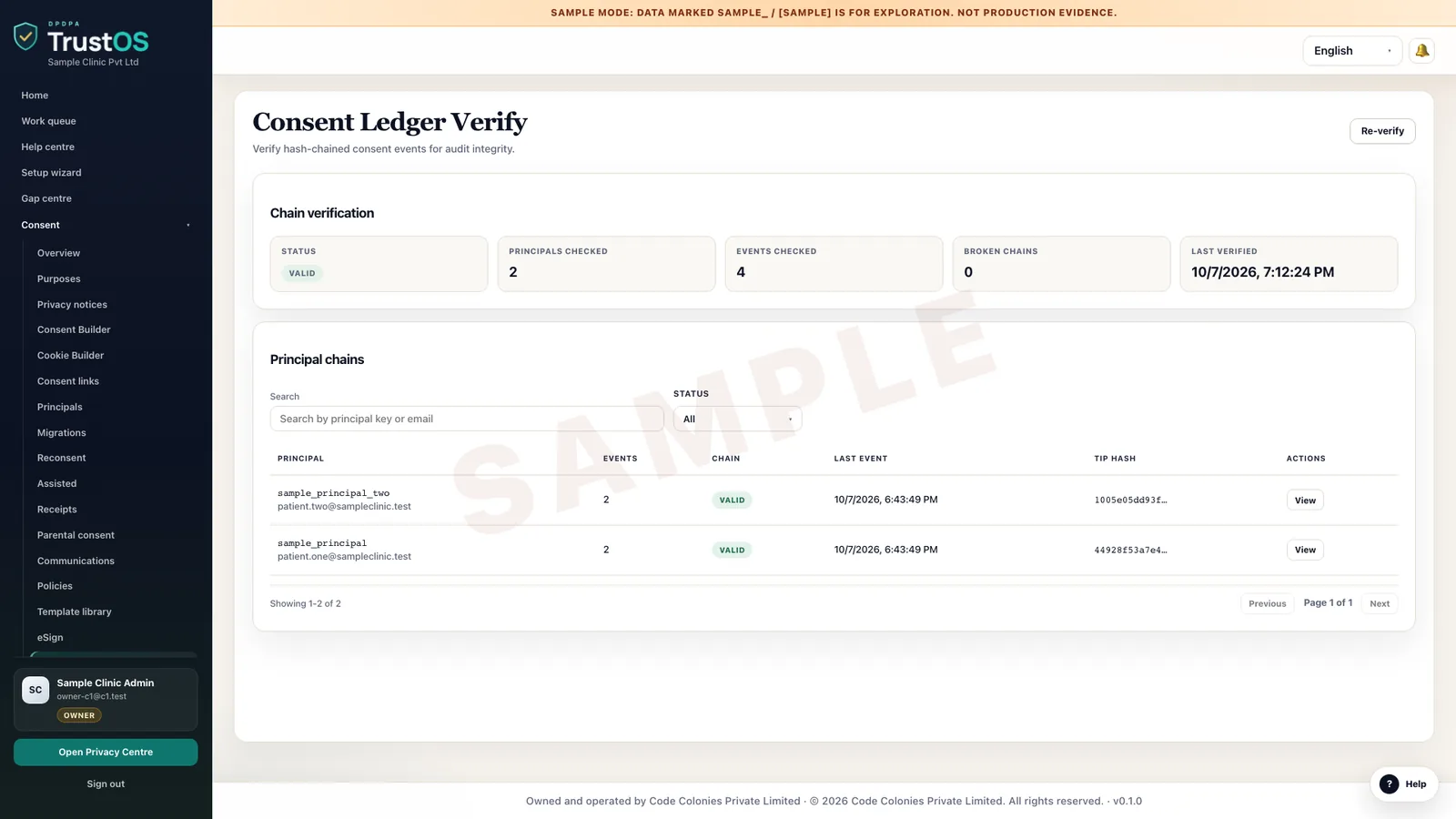
Task: Open Communications page
Action: 76,561
